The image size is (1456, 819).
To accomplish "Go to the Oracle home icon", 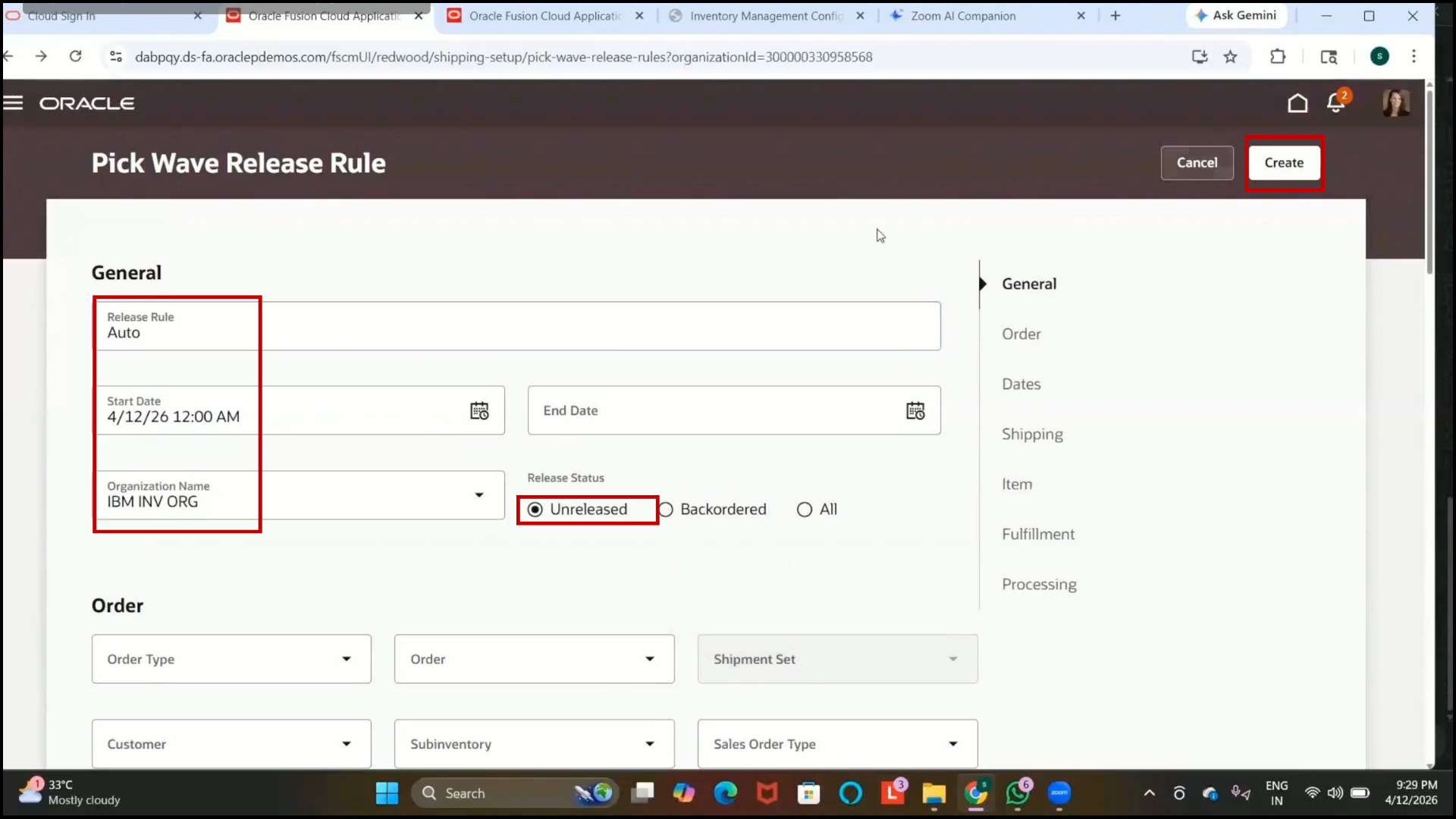I will [x=1298, y=103].
